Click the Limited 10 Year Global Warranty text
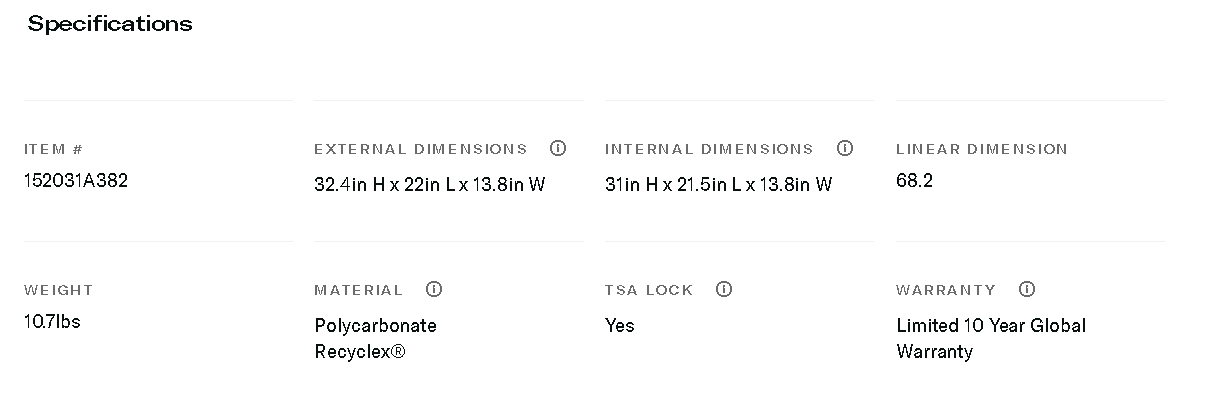 [x=990, y=338]
